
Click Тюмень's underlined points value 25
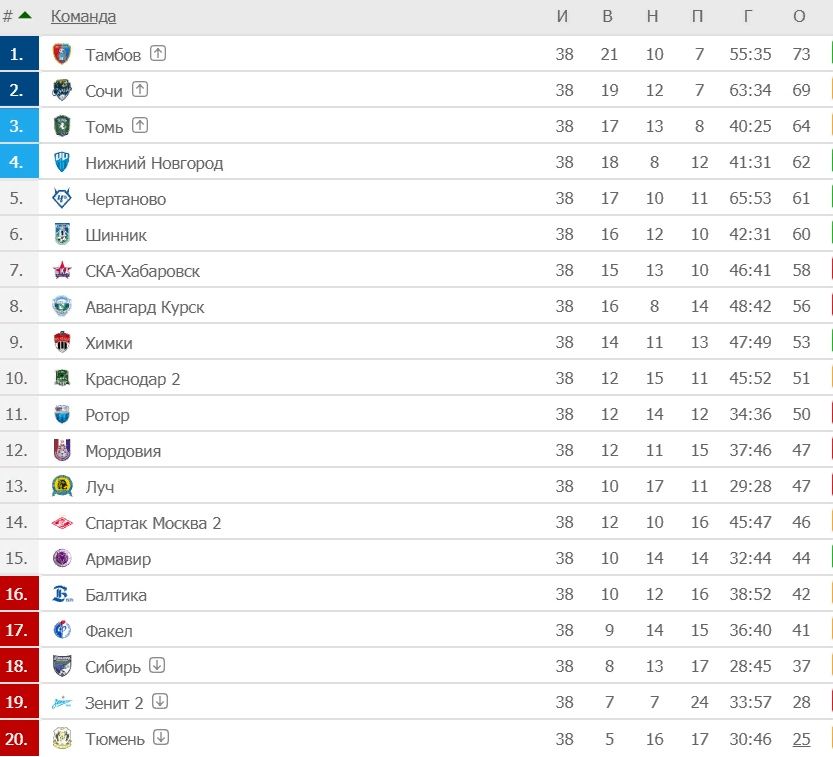(801, 738)
